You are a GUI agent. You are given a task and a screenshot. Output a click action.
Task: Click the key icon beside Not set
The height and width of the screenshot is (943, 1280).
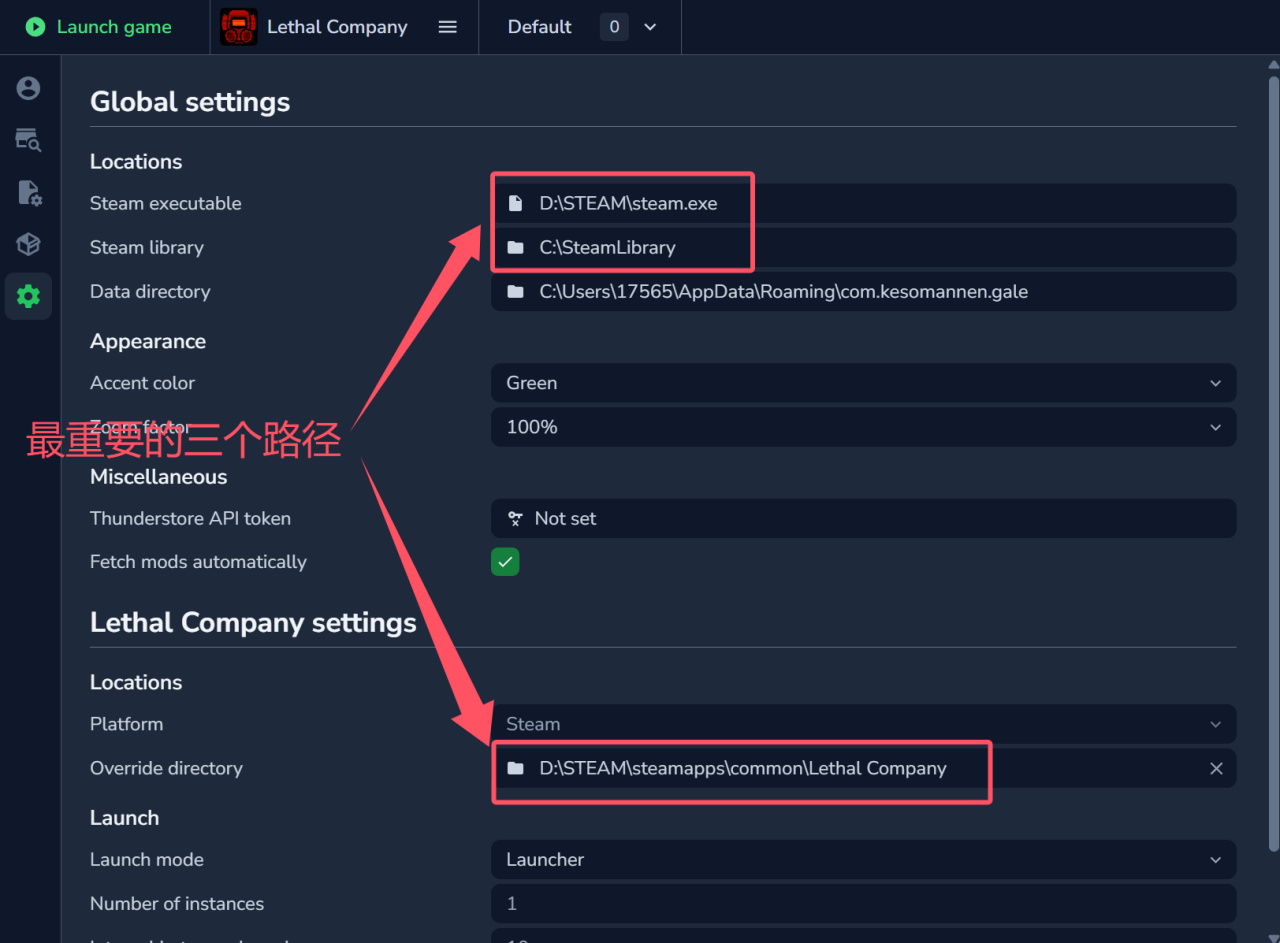pos(515,518)
